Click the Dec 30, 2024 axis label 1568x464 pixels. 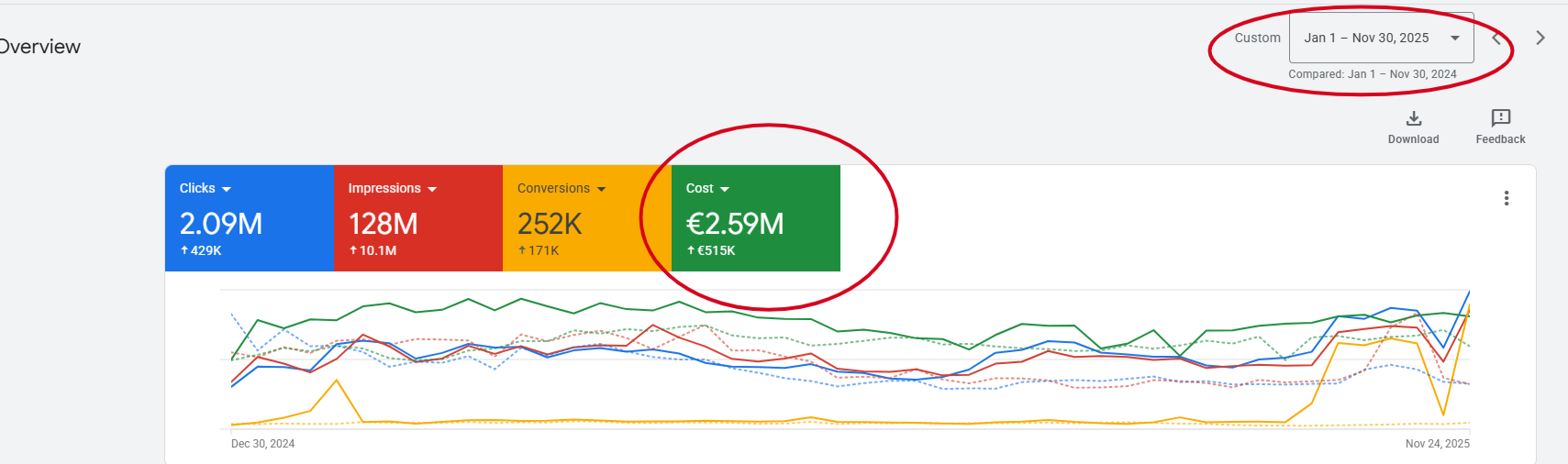262,444
